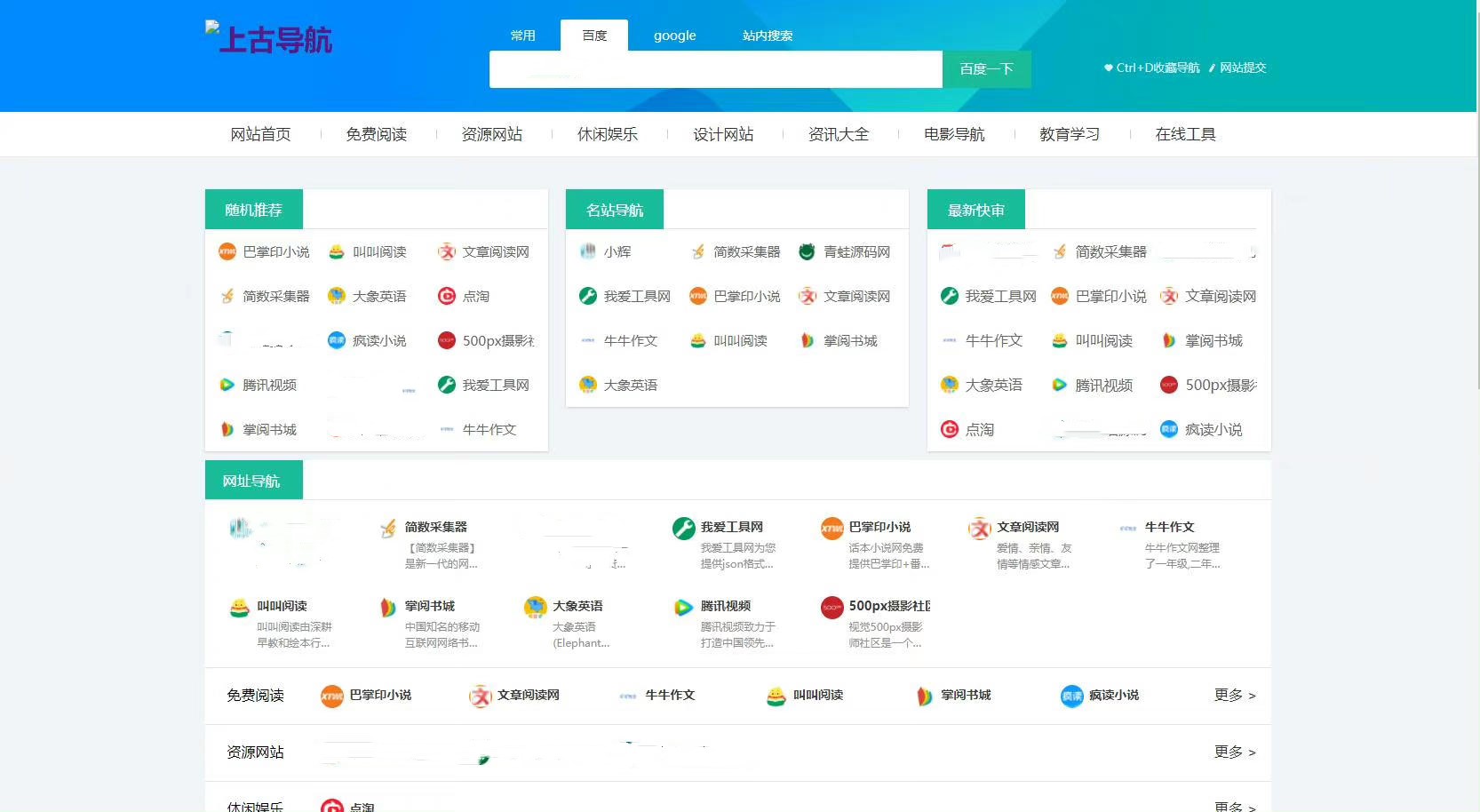Click the 掌阅书城 icon in 名站导航

(805, 340)
